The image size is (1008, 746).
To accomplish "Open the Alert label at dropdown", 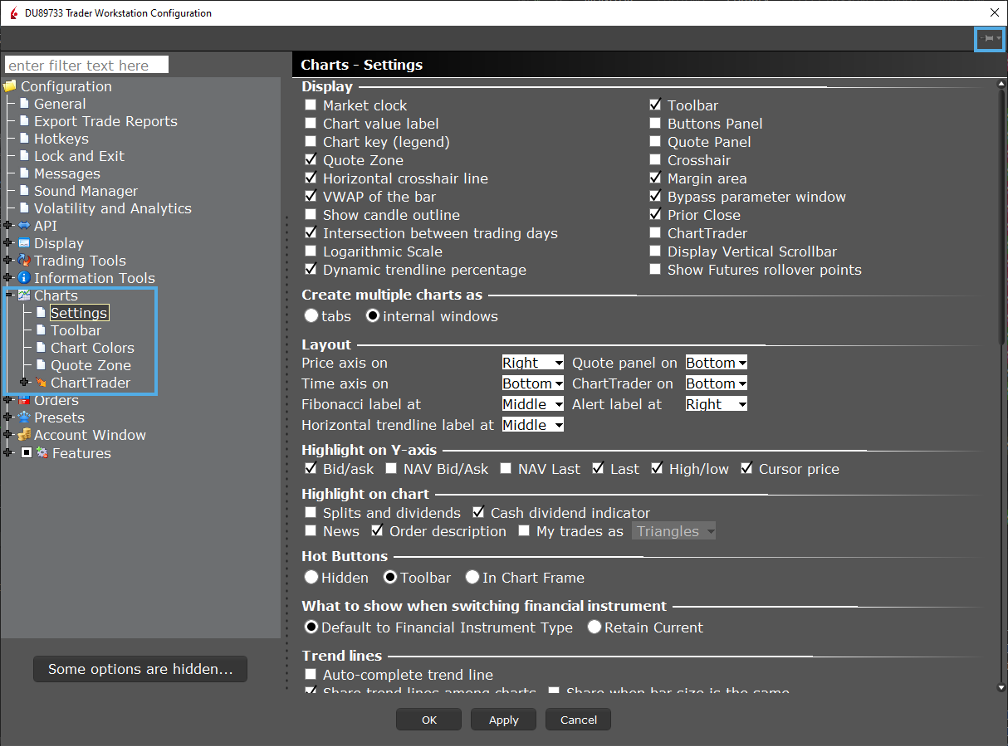I will (x=716, y=404).
